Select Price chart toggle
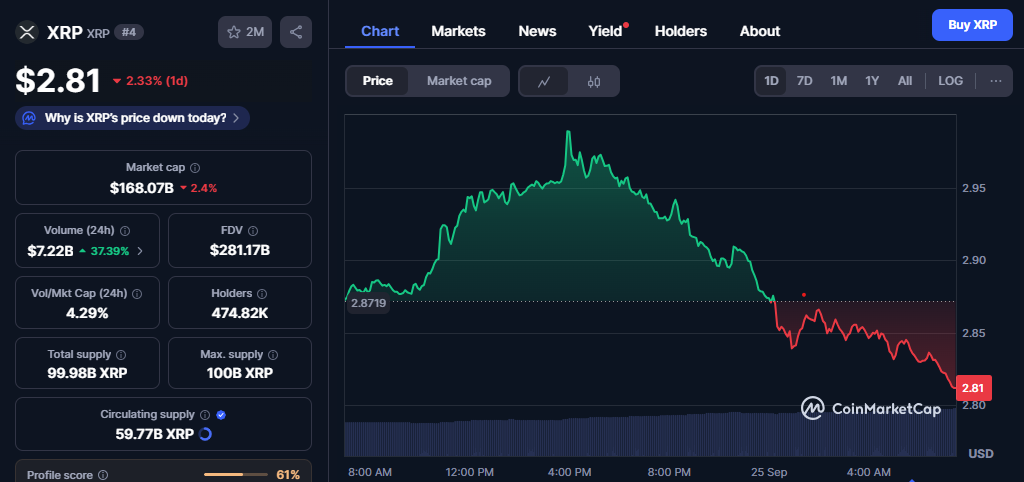The width and height of the screenshot is (1024, 482). coord(377,81)
